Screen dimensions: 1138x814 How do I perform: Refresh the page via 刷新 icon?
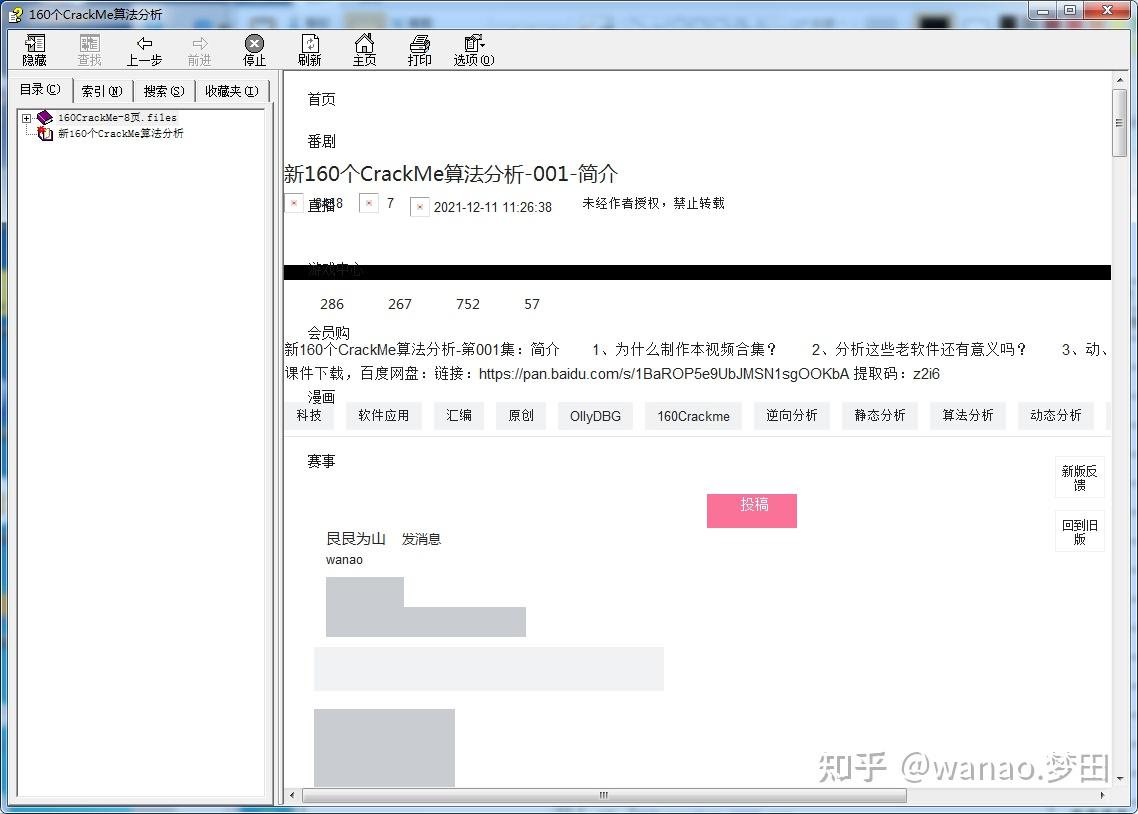[x=310, y=48]
